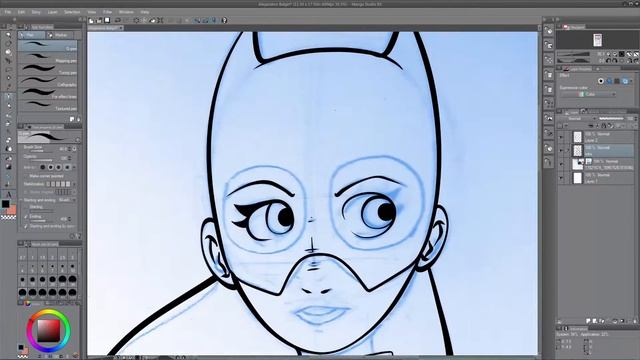This screenshot has height=360, width=640.
Task: Toggle the Ending checkbox
Action: 26,217
